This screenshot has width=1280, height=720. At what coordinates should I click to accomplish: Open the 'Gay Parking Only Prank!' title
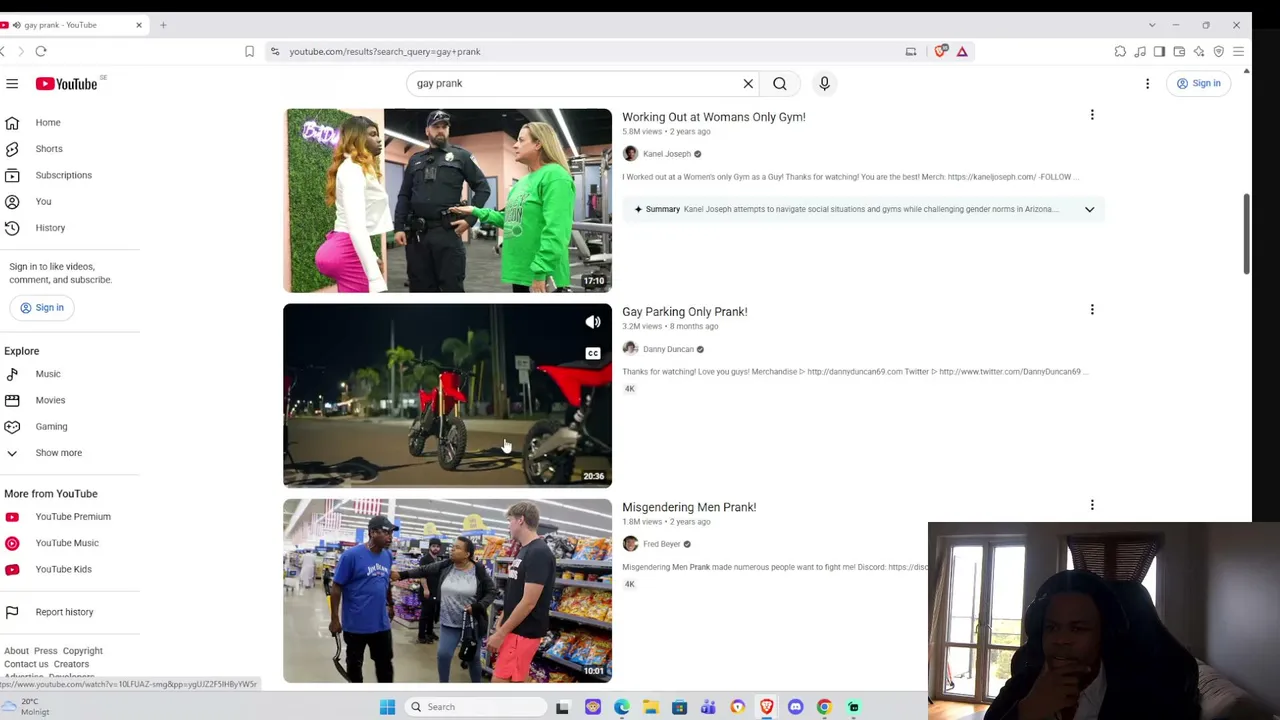pyautogui.click(x=685, y=312)
